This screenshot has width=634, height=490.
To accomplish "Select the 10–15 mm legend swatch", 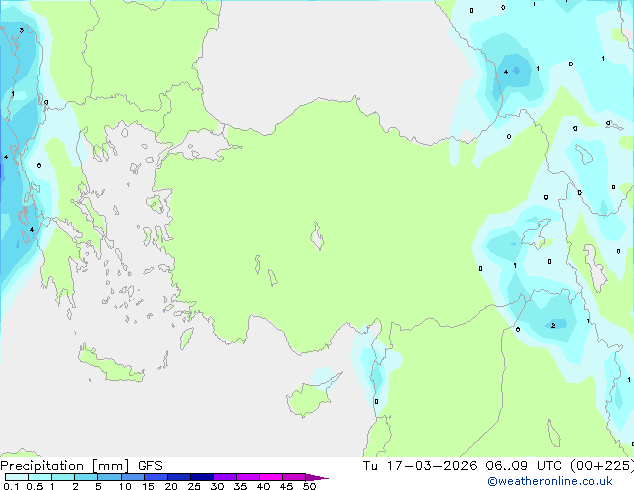I will [x=132, y=477].
